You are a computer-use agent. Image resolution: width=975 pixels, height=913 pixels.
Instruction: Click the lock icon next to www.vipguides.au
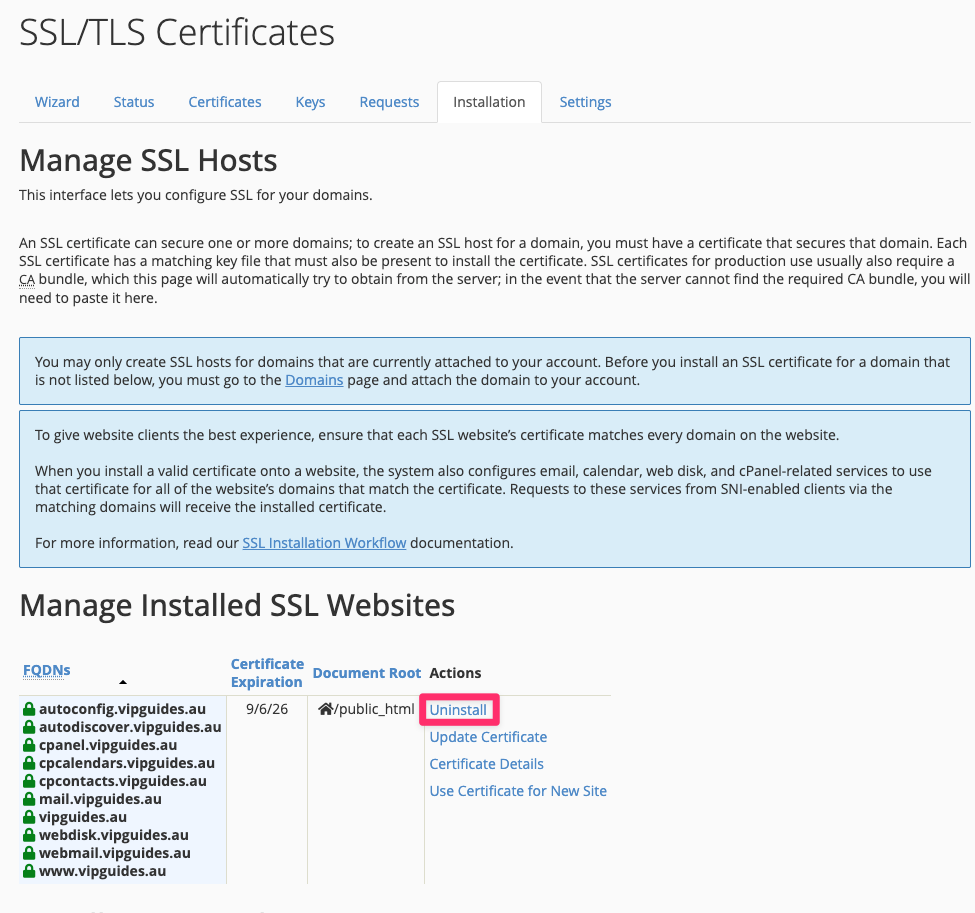pos(29,871)
